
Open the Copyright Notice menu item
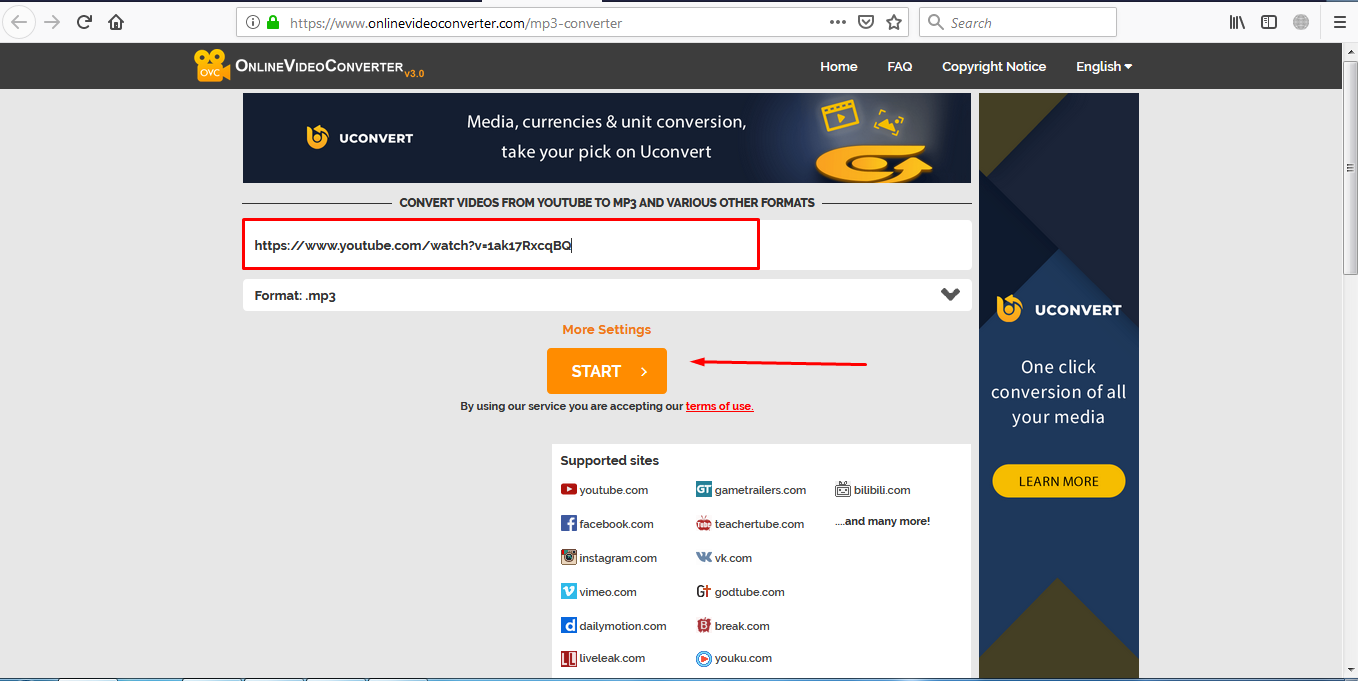[x=994, y=66]
